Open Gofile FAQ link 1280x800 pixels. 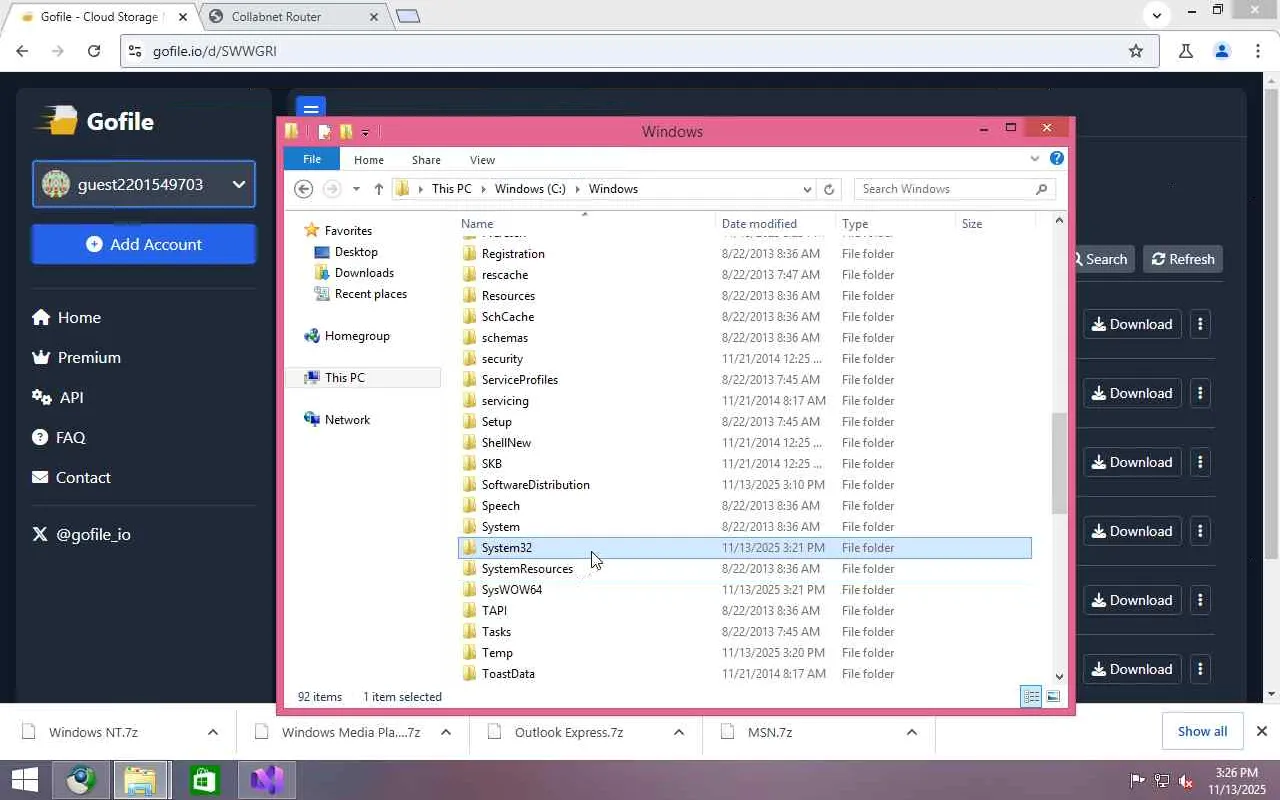(x=59, y=437)
